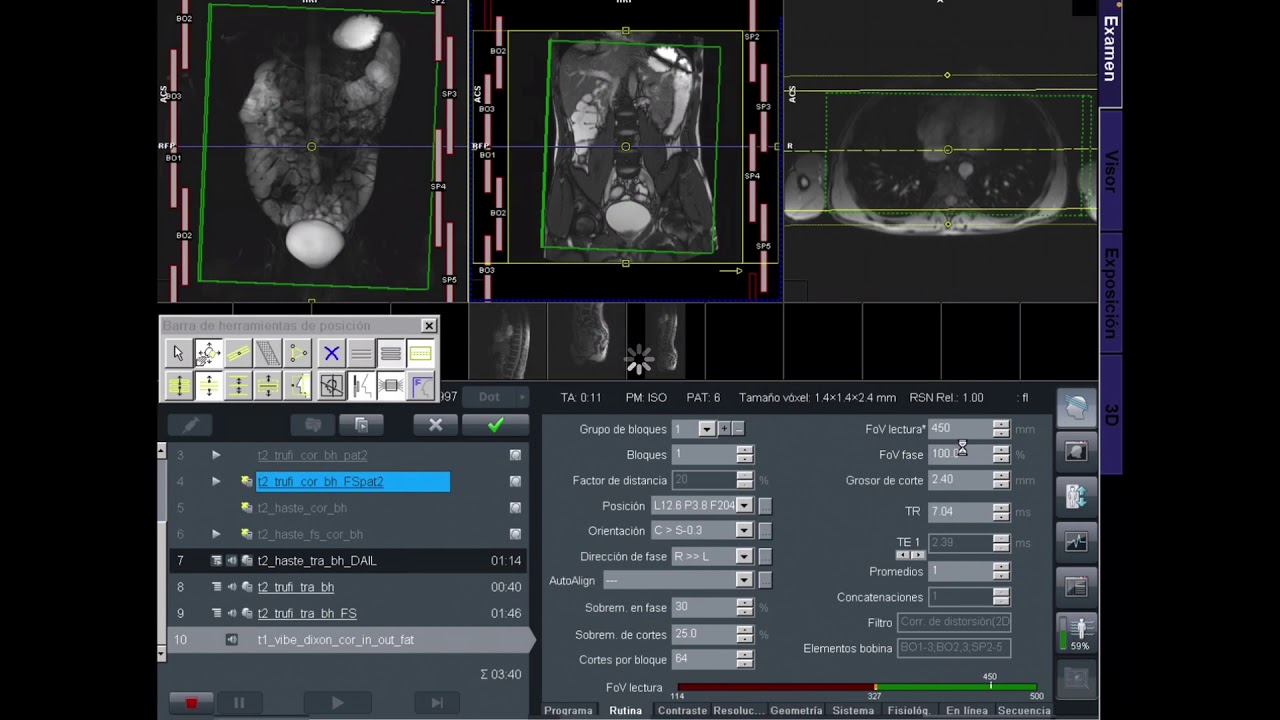Select the spine localizer thumbnail on the left
Screen dimensions: 1280x720
pos(509,341)
